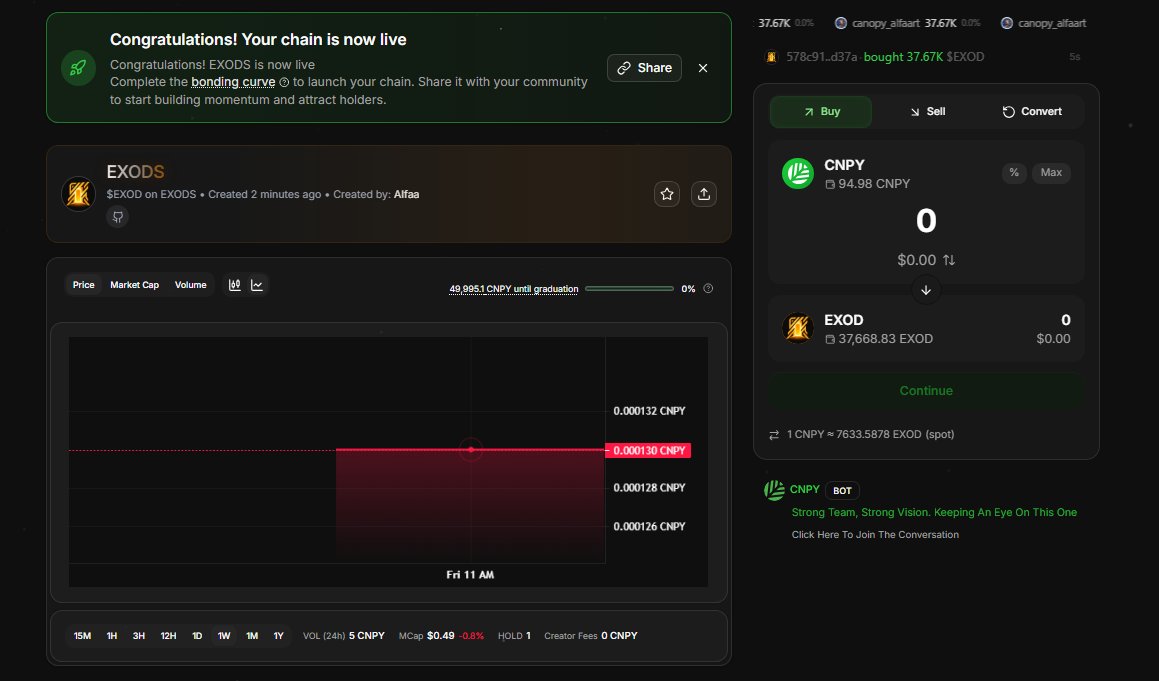Click the currency flip arrows next to $0.00
This screenshot has height=681, width=1159.
pyautogui.click(x=950, y=260)
